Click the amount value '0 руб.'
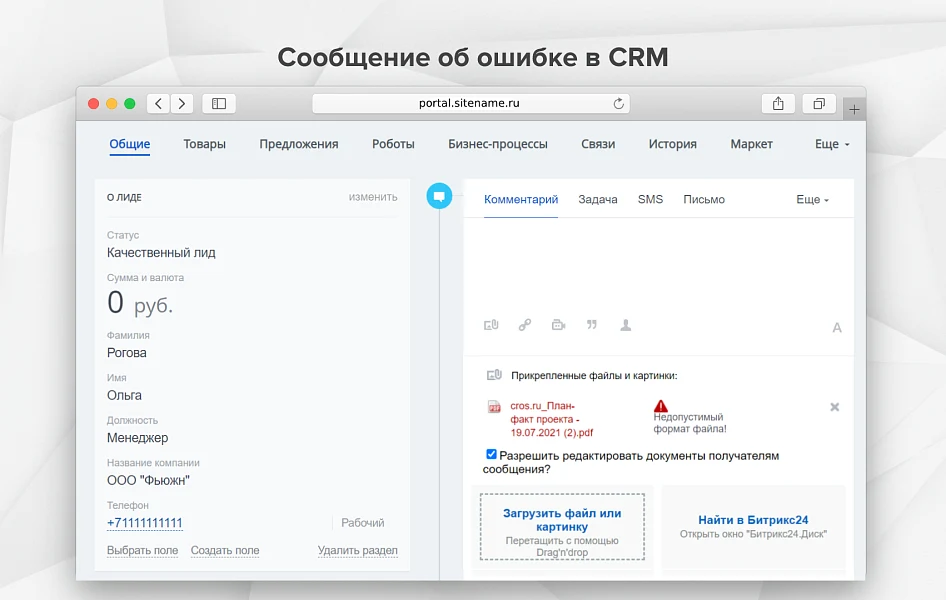946x600 pixels. (140, 303)
